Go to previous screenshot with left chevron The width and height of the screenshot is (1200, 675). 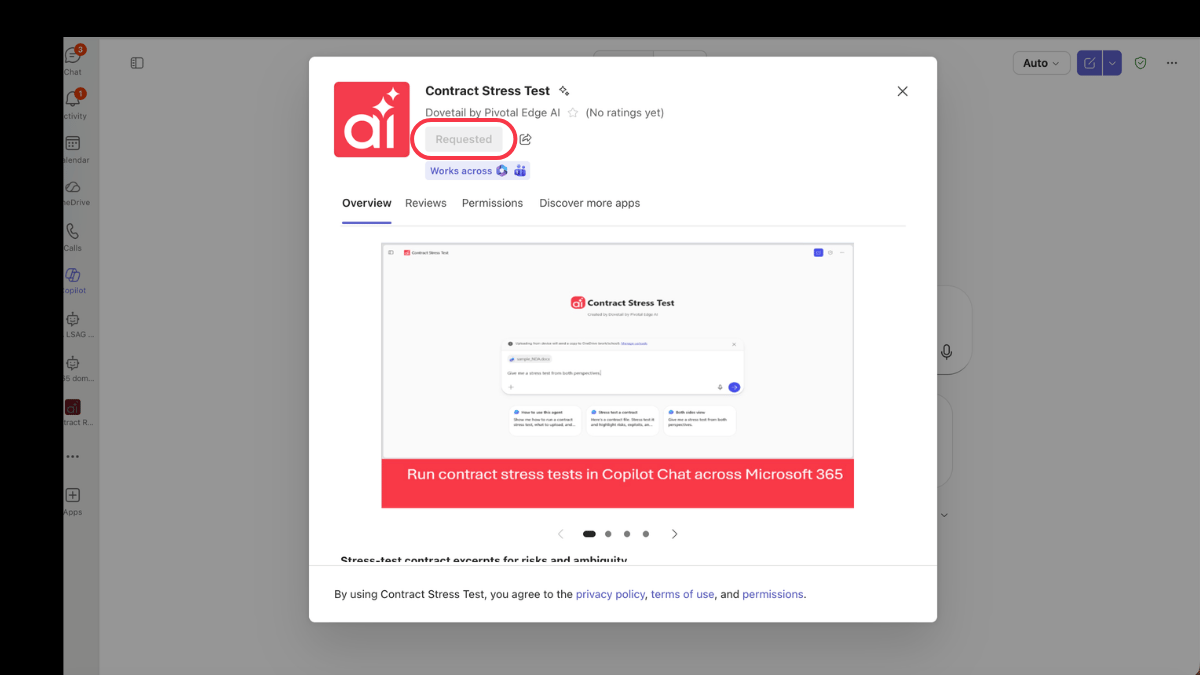click(560, 534)
